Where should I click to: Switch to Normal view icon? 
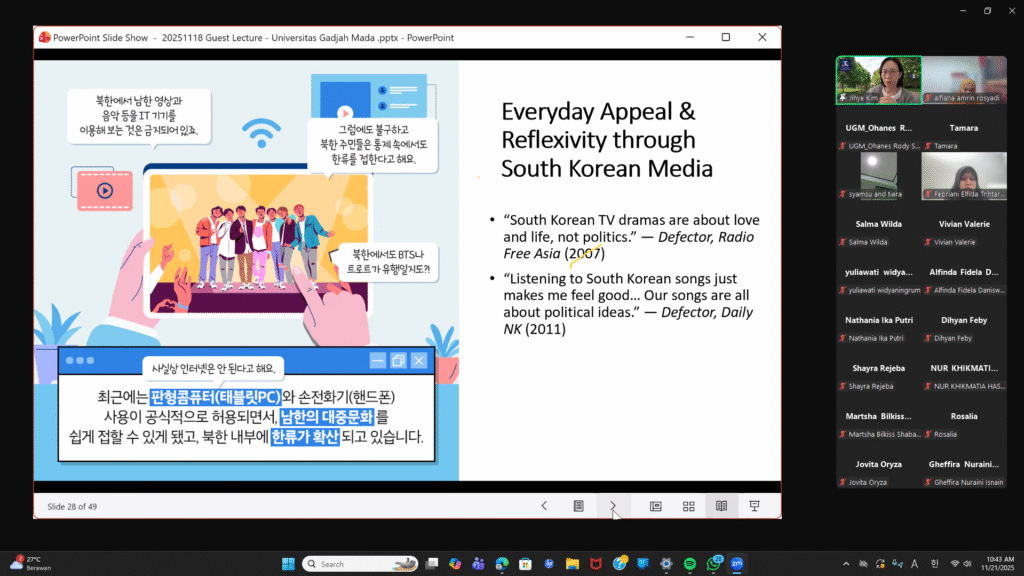coord(656,506)
